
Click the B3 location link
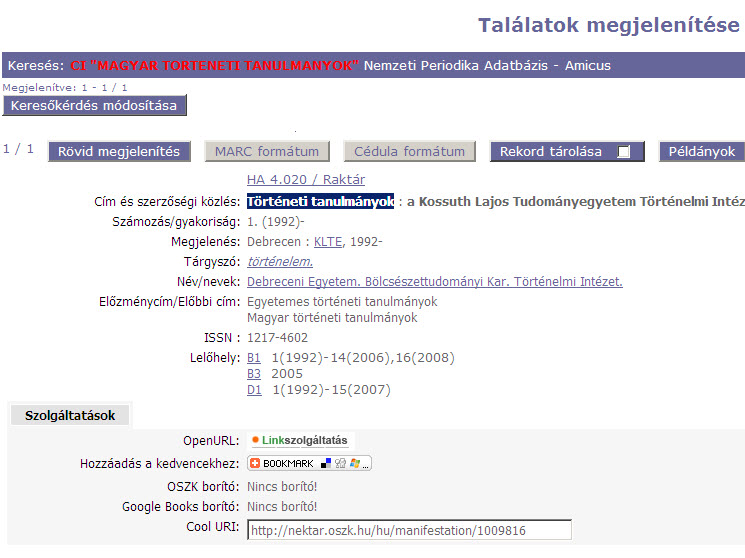[254, 374]
